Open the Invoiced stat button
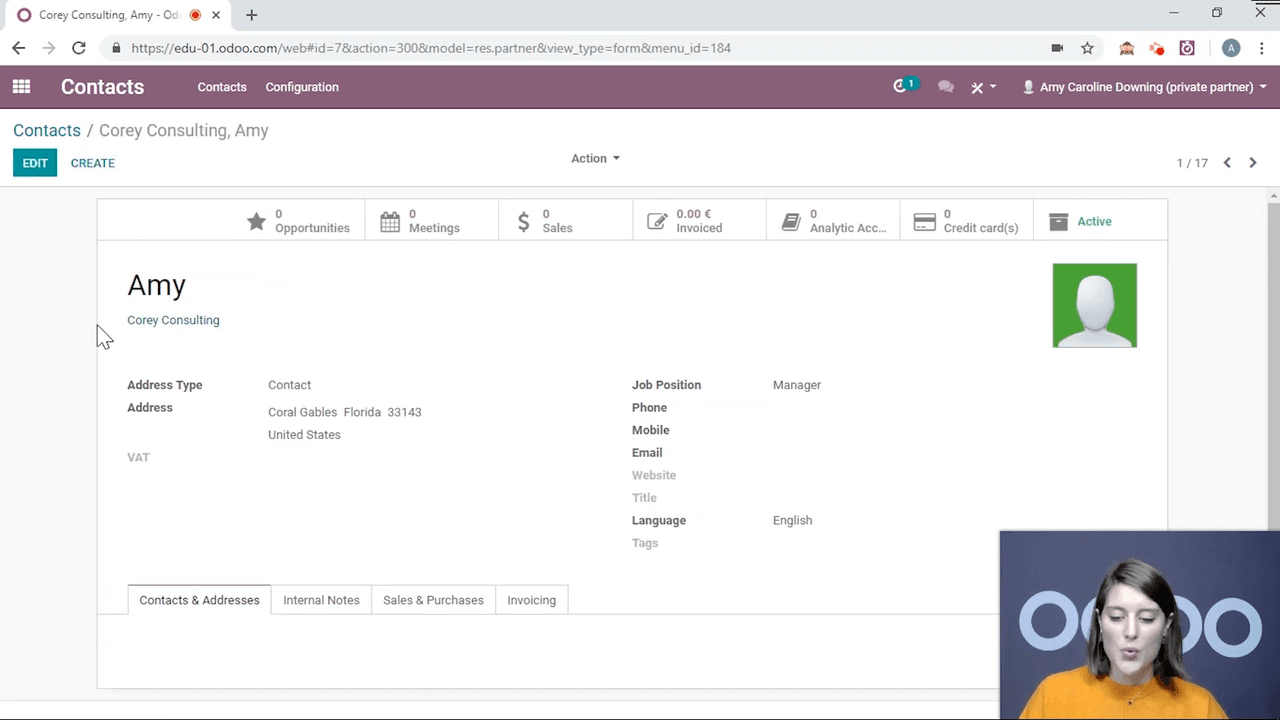 [x=699, y=221]
